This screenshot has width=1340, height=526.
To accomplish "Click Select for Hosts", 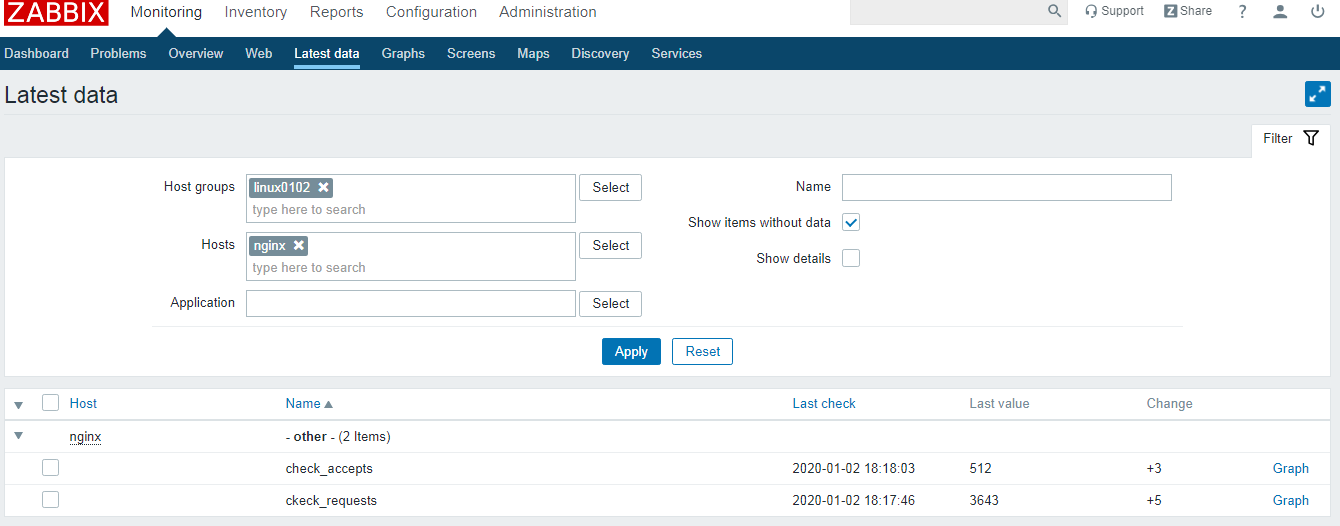I will 610,246.
